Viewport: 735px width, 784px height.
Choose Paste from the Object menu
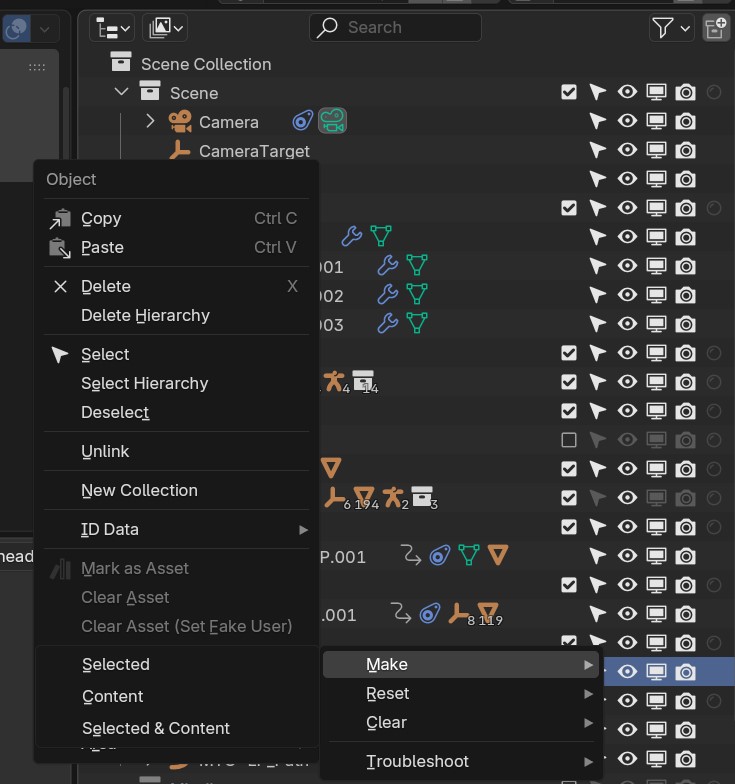(x=176, y=248)
